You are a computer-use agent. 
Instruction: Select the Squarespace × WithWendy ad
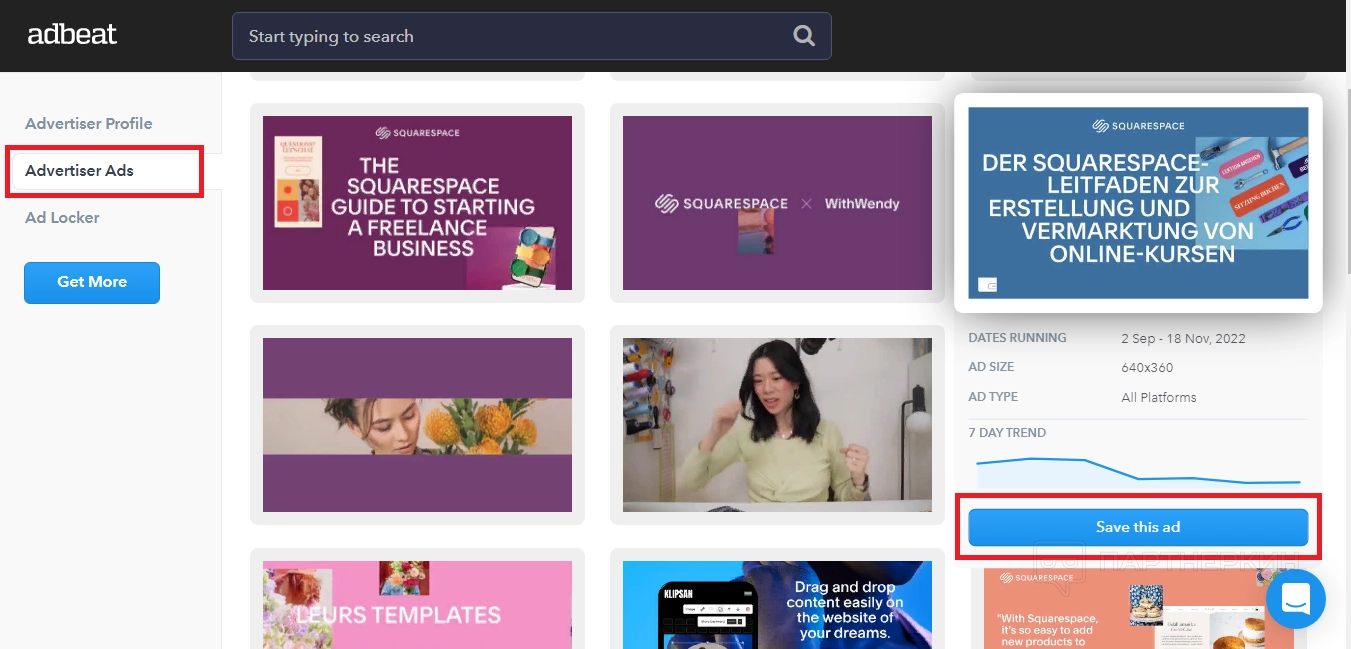(x=777, y=203)
